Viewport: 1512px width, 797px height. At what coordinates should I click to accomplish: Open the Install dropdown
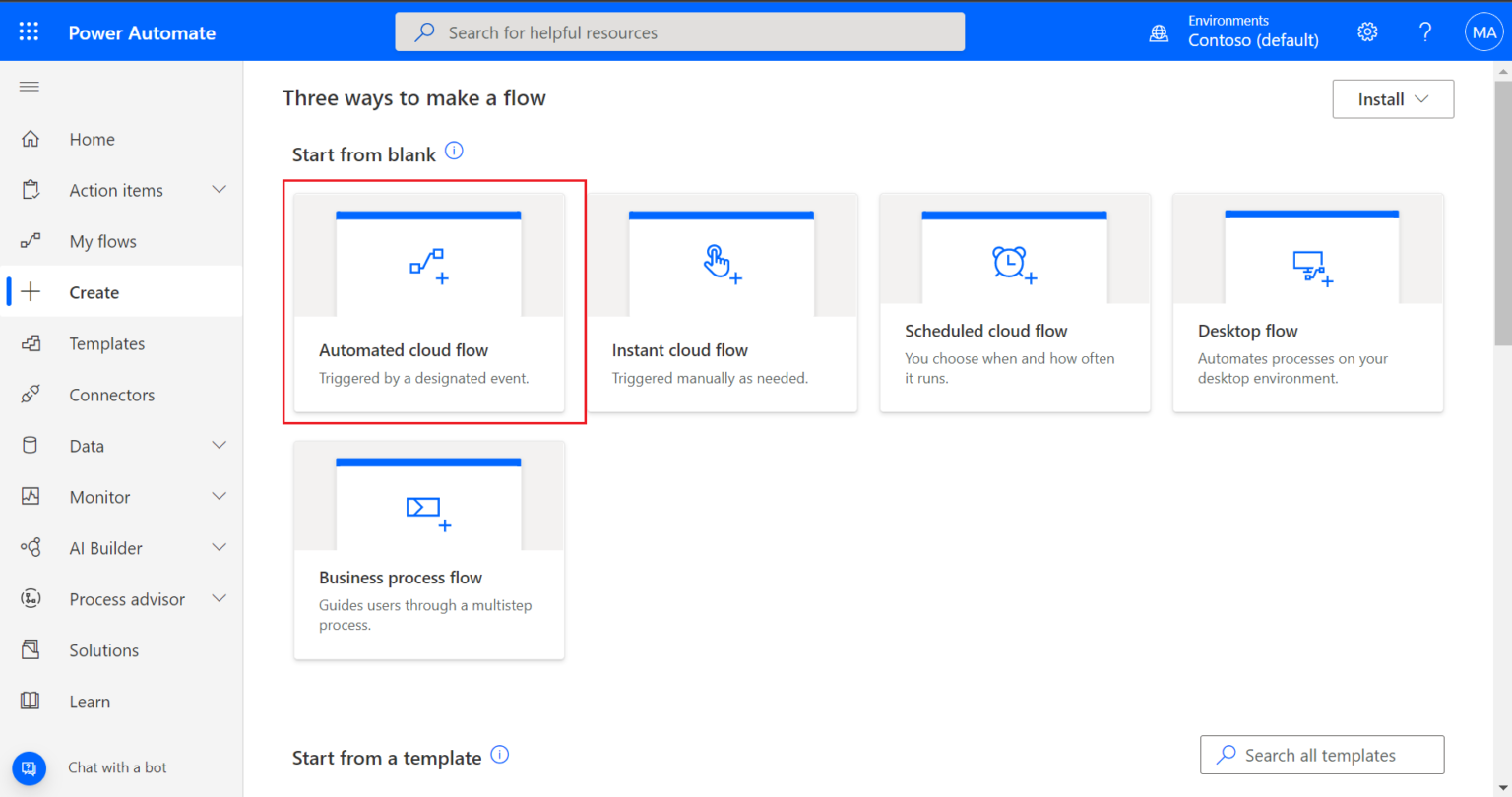(1392, 98)
